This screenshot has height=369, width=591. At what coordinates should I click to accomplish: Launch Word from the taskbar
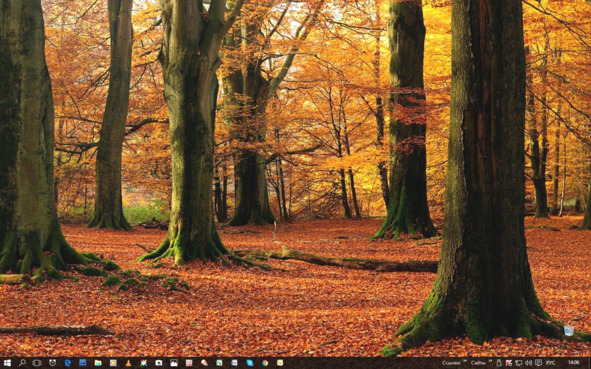click(234, 363)
